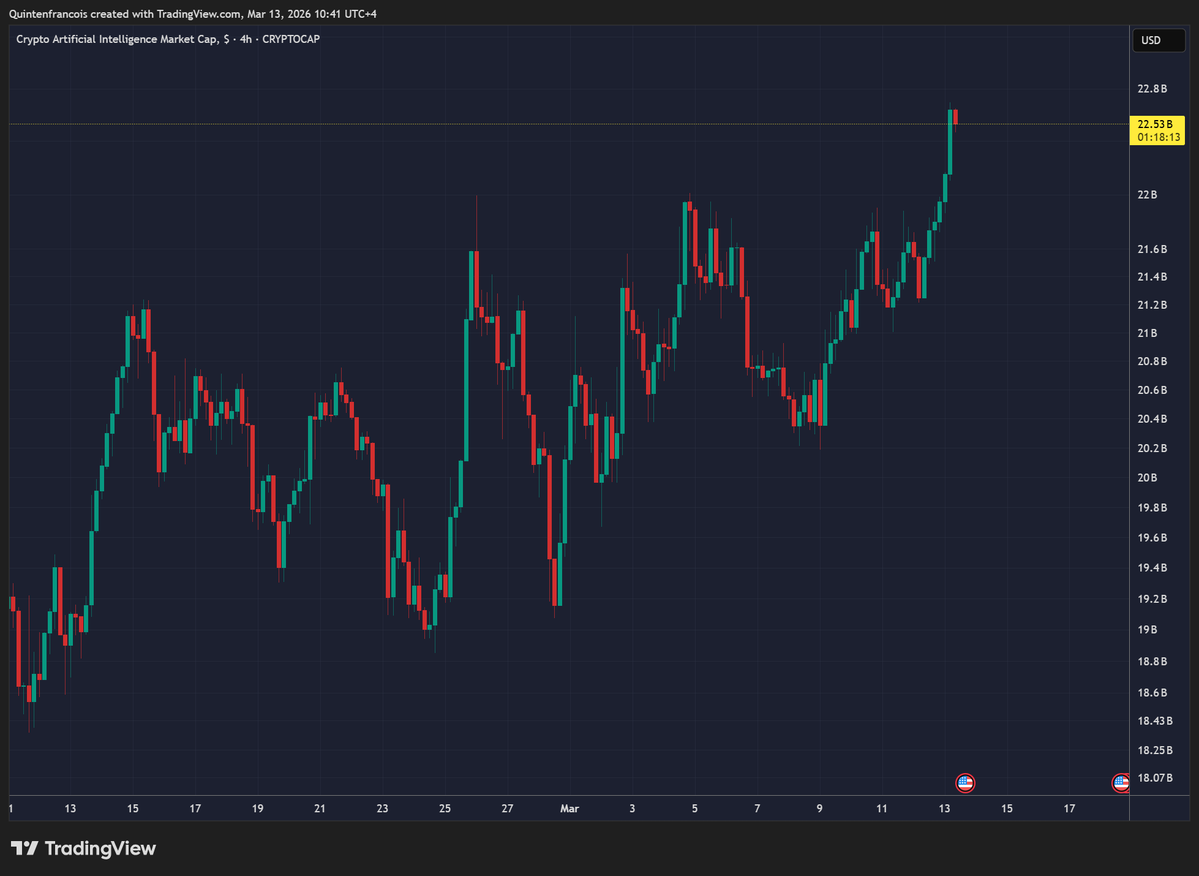
Task: Click the Crypto Artificial Intelligence Market Cap title
Action: click(x=117, y=39)
